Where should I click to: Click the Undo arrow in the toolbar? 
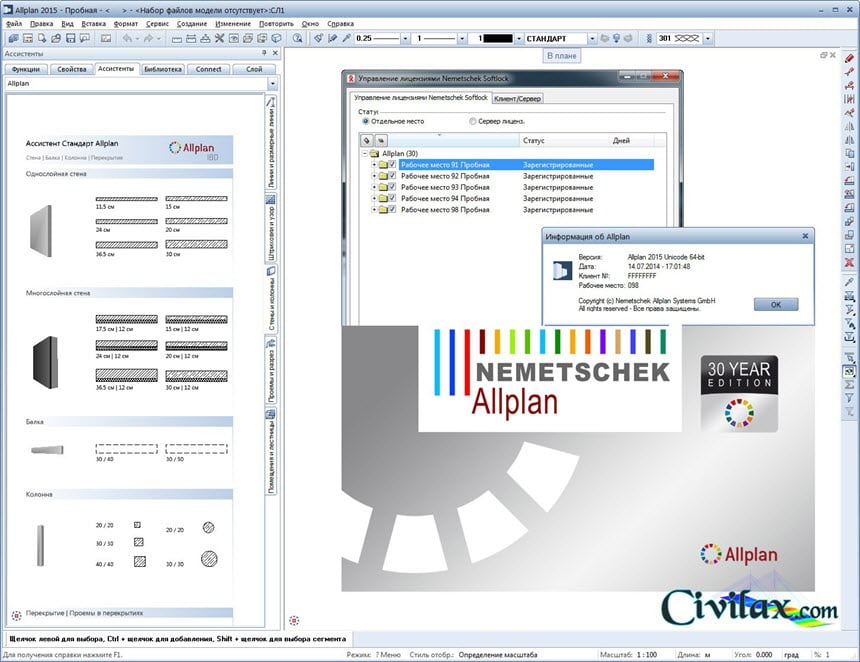pyautogui.click(x=127, y=38)
